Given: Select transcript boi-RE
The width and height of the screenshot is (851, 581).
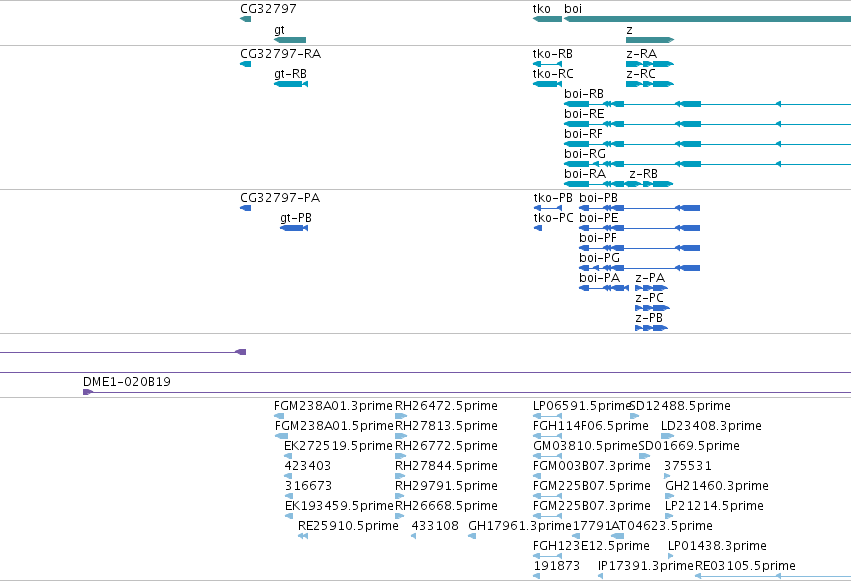Looking at the screenshot, I should (707, 124).
